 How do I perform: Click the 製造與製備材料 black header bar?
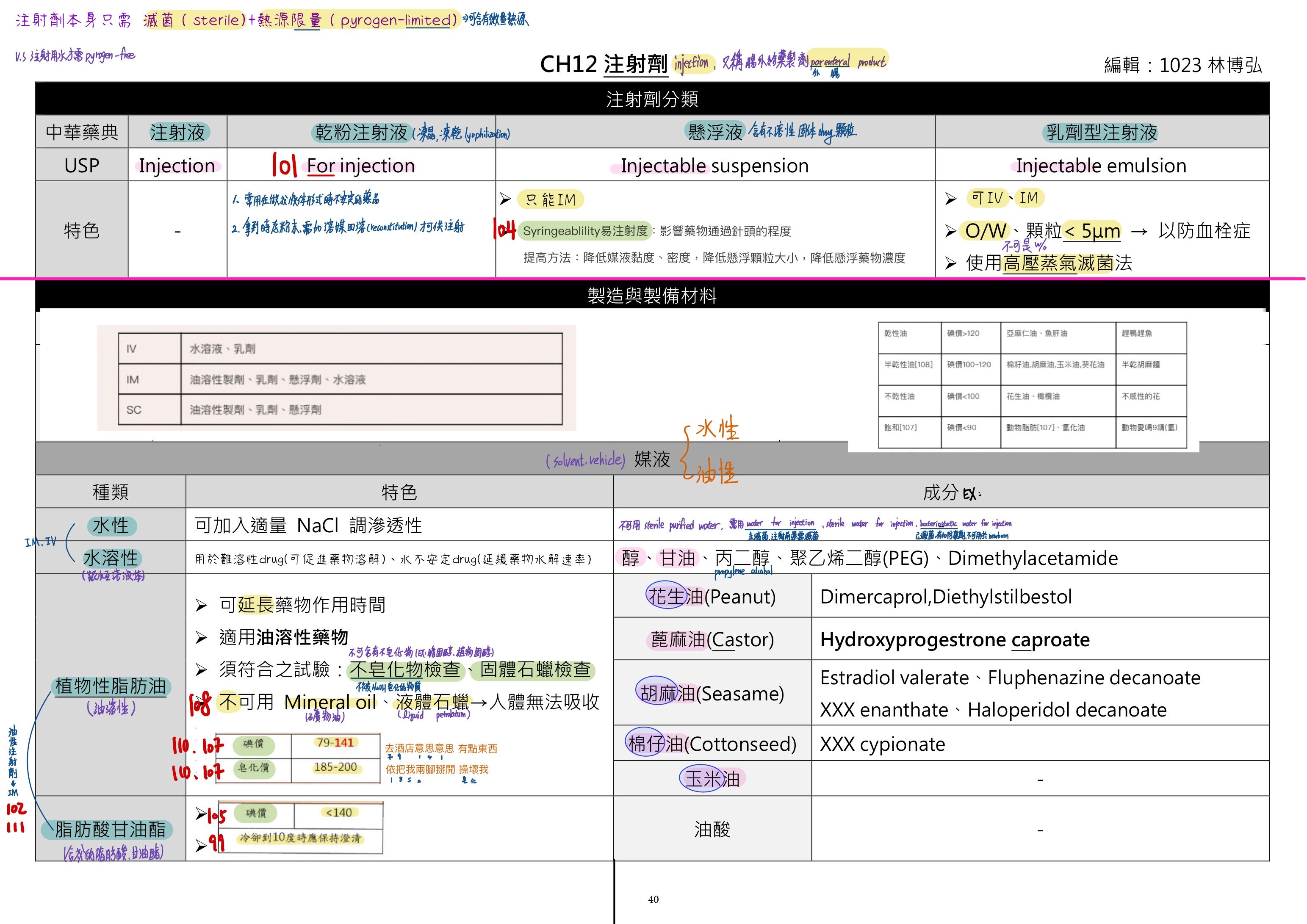point(652,296)
